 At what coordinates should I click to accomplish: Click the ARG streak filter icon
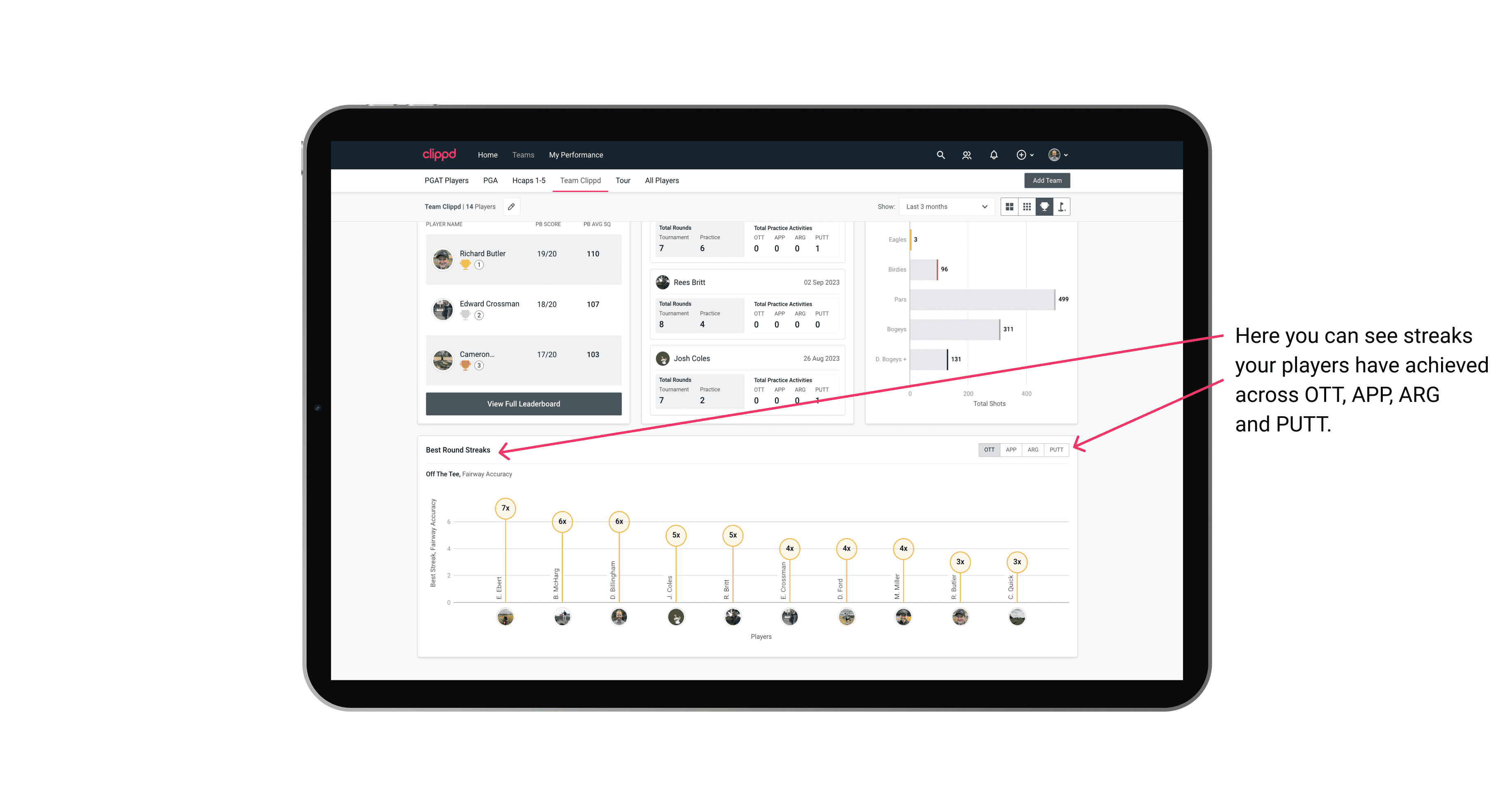[1033, 450]
